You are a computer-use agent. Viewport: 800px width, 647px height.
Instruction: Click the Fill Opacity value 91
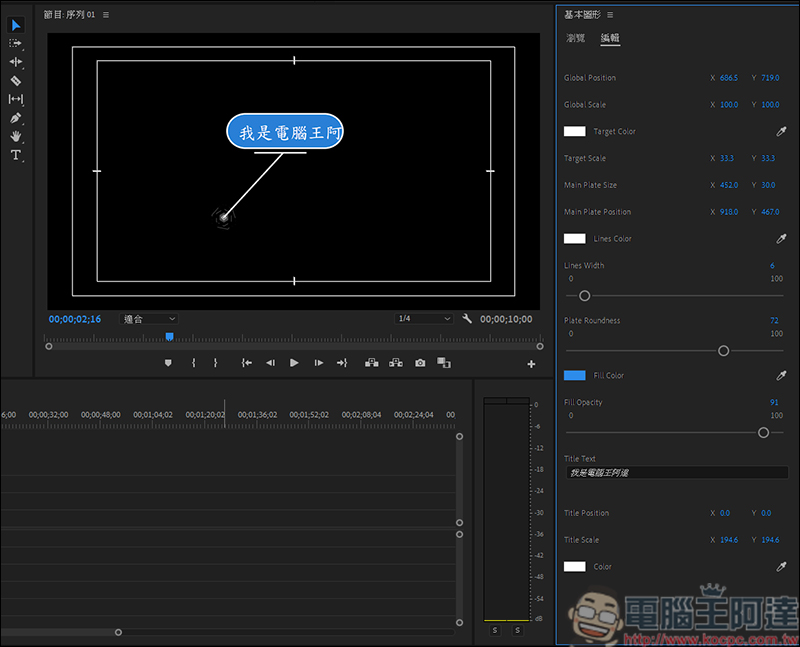click(x=774, y=403)
